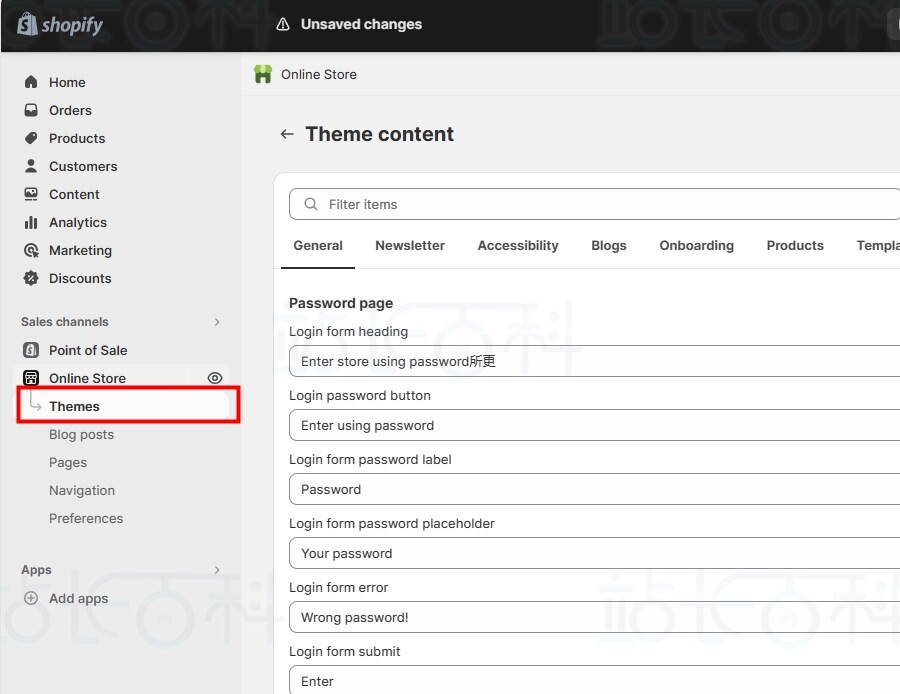Click the Point of Sale bag icon
The width and height of the screenshot is (900, 694).
coord(31,350)
